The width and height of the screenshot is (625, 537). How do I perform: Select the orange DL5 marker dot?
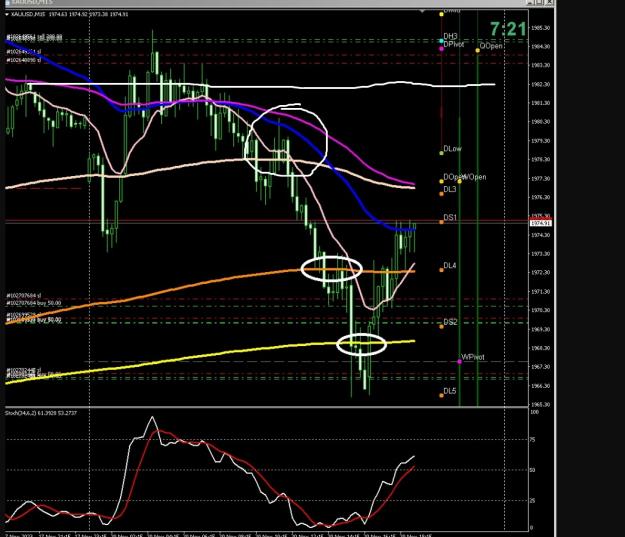(x=441, y=395)
